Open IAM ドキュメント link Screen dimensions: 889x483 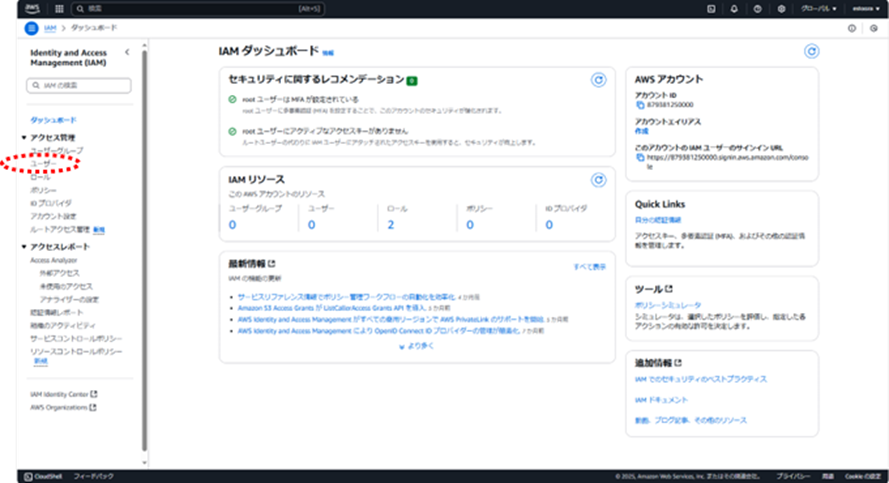click(661, 400)
